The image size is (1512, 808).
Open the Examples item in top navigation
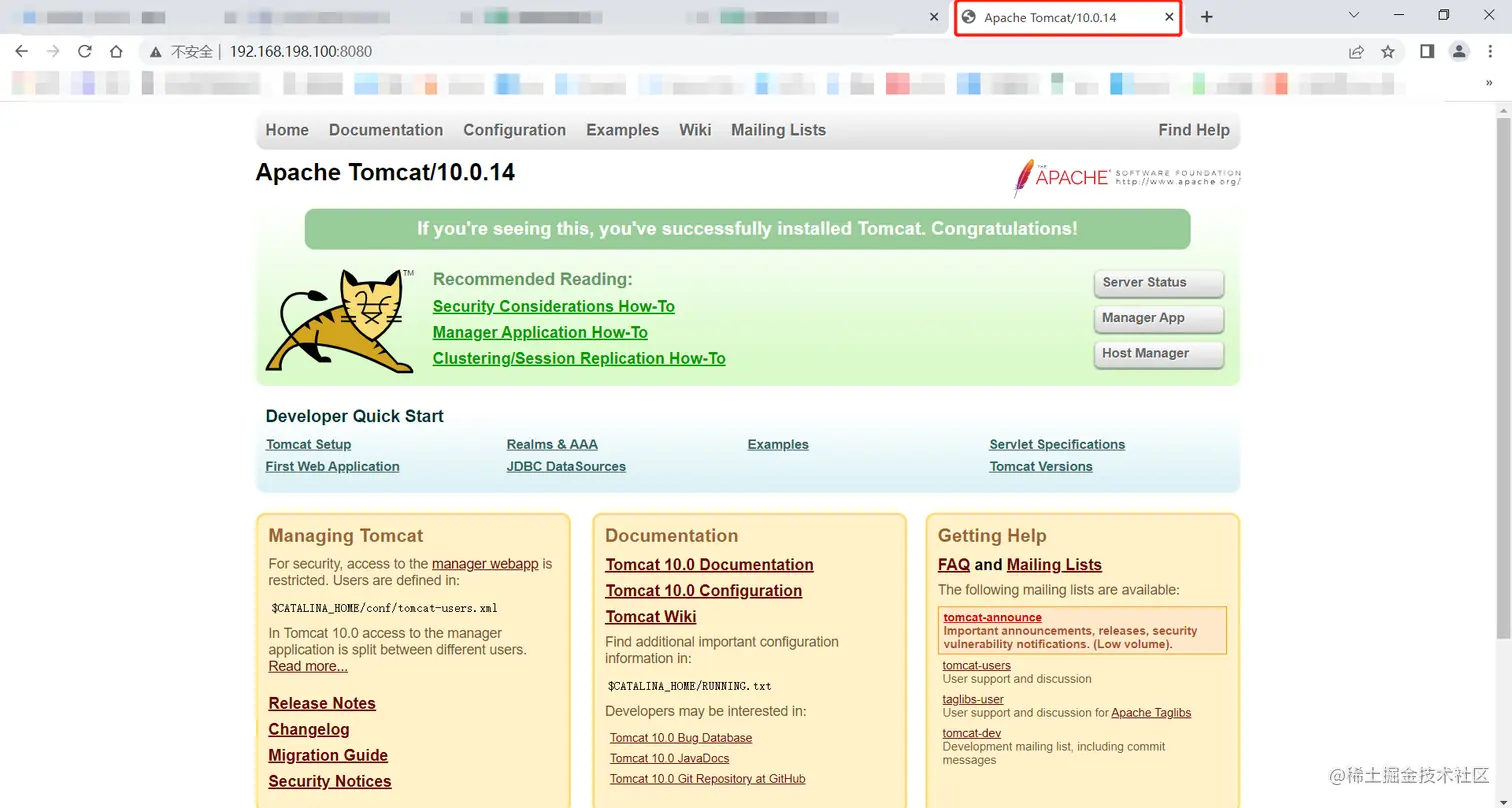[x=623, y=130]
